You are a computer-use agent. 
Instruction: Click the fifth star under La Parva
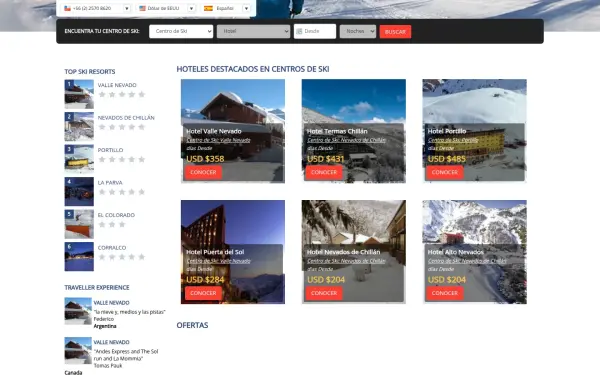click(x=142, y=192)
